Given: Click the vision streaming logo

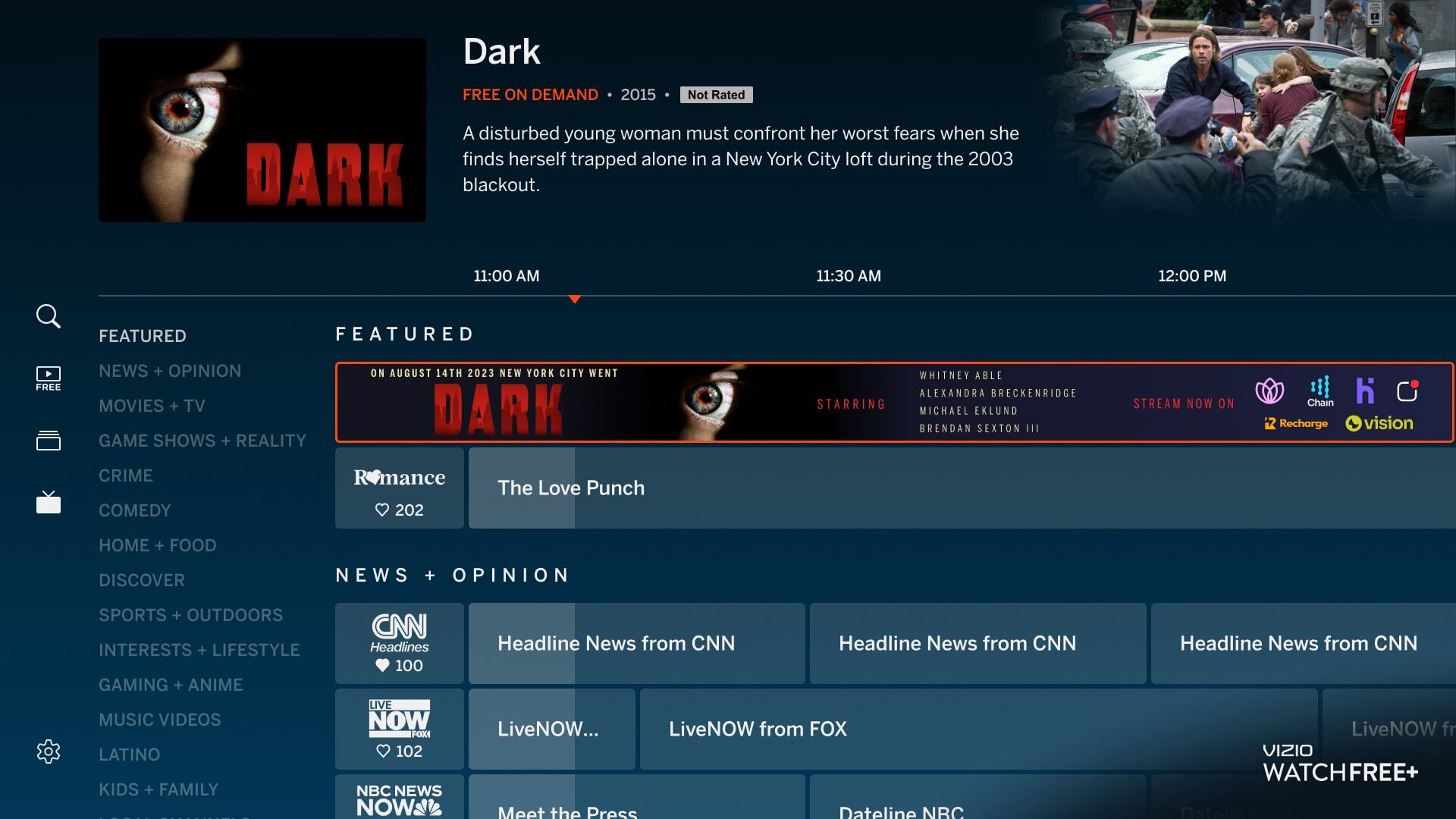Looking at the screenshot, I should (x=1379, y=422).
